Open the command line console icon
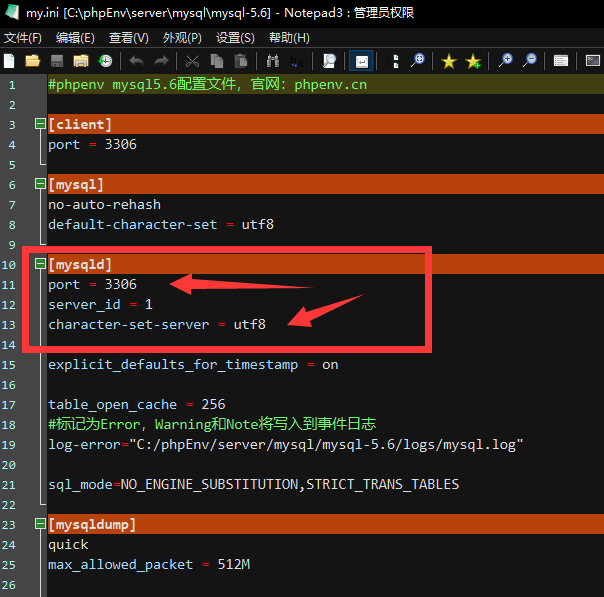This screenshot has width=604, height=597. pyautogui.click(x=593, y=61)
